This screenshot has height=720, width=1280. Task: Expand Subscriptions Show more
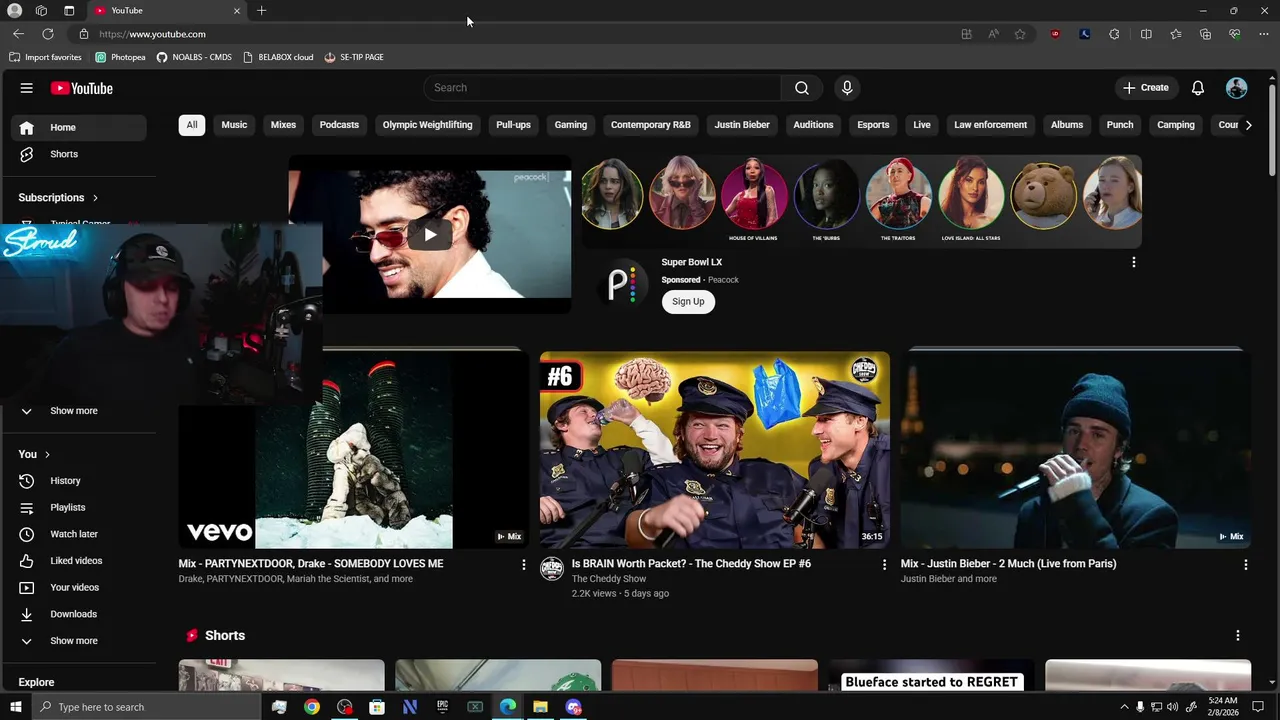tap(78, 411)
